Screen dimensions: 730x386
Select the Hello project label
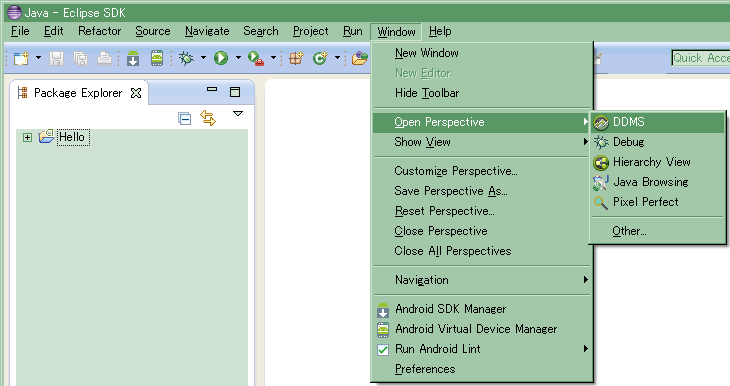click(x=73, y=137)
